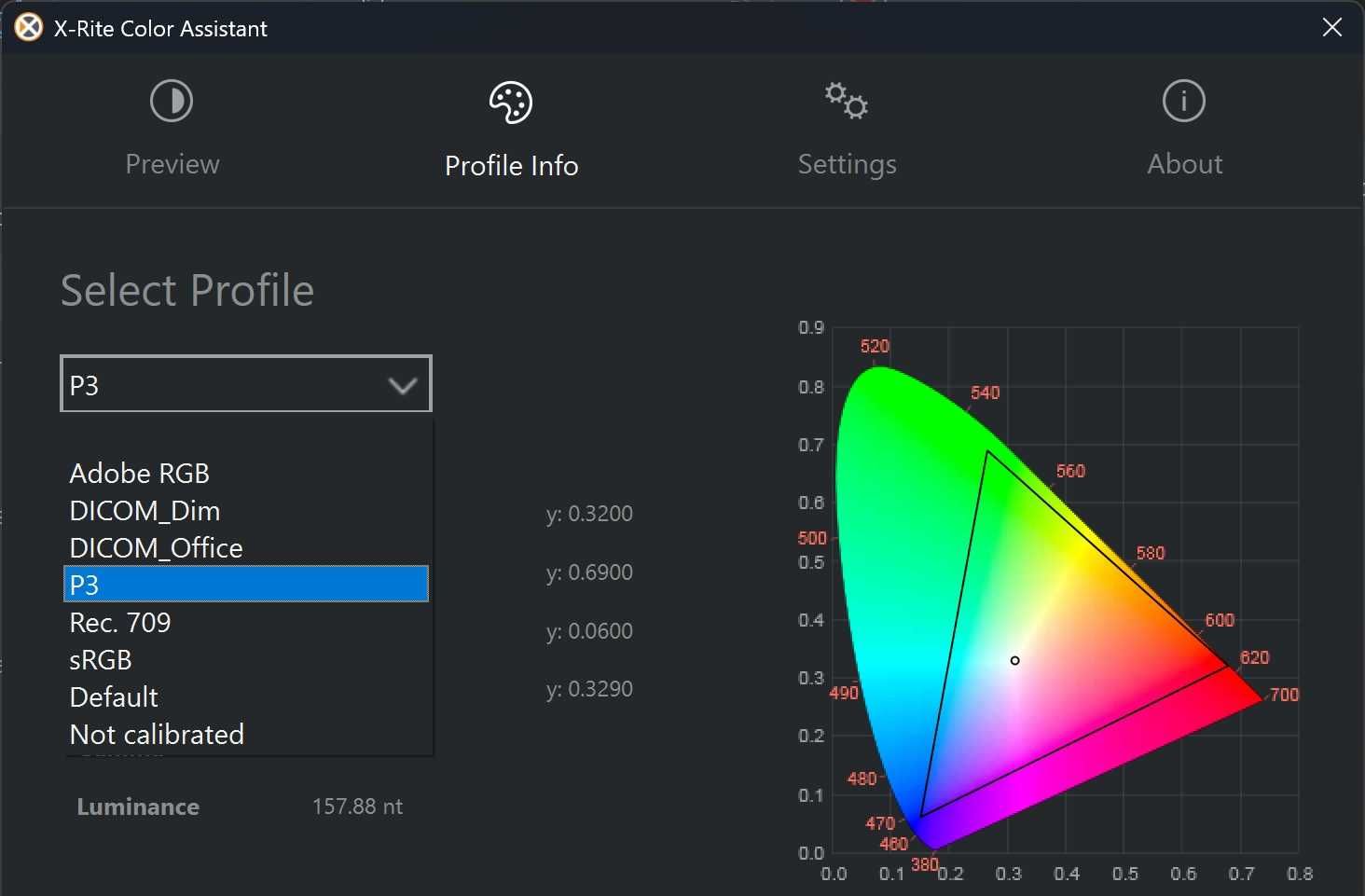Click the y: 0.0600 value
This screenshot has width=1365, height=896.
tap(589, 631)
